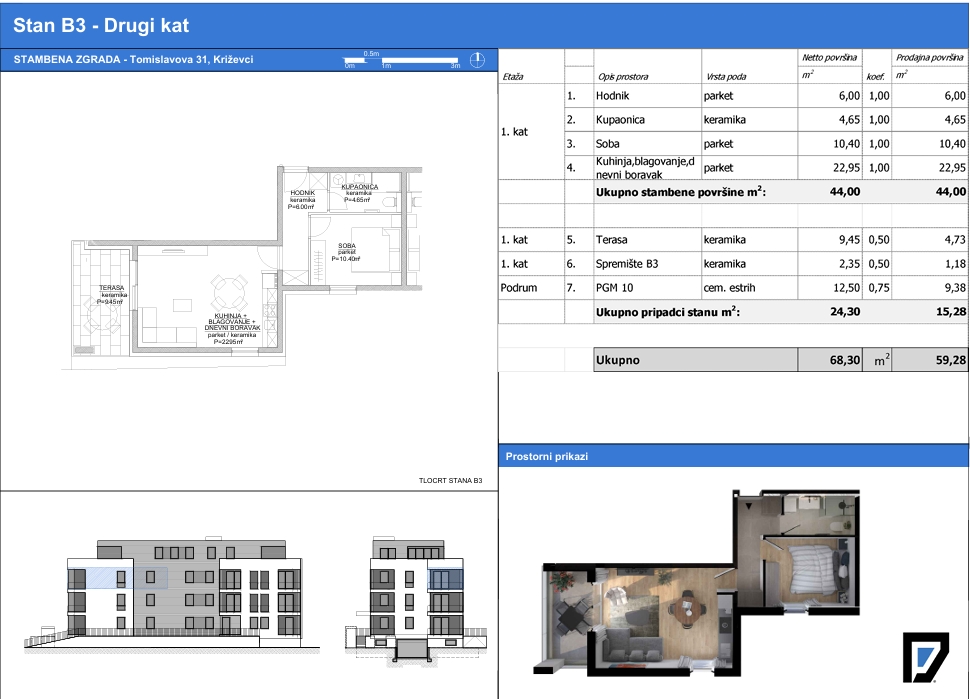970x699 pixels.
Task: Select the Kuhinja netto area '22,95'
Action: [x=846, y=168]
